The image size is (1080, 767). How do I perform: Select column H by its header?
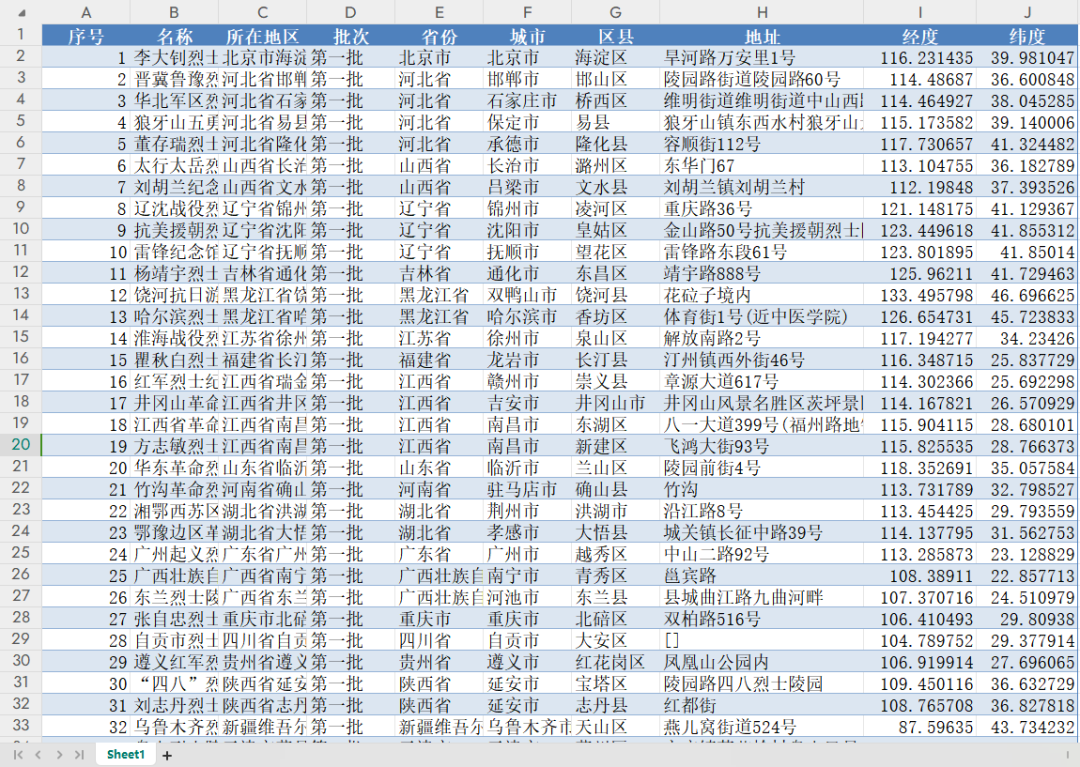pos(762,12)
